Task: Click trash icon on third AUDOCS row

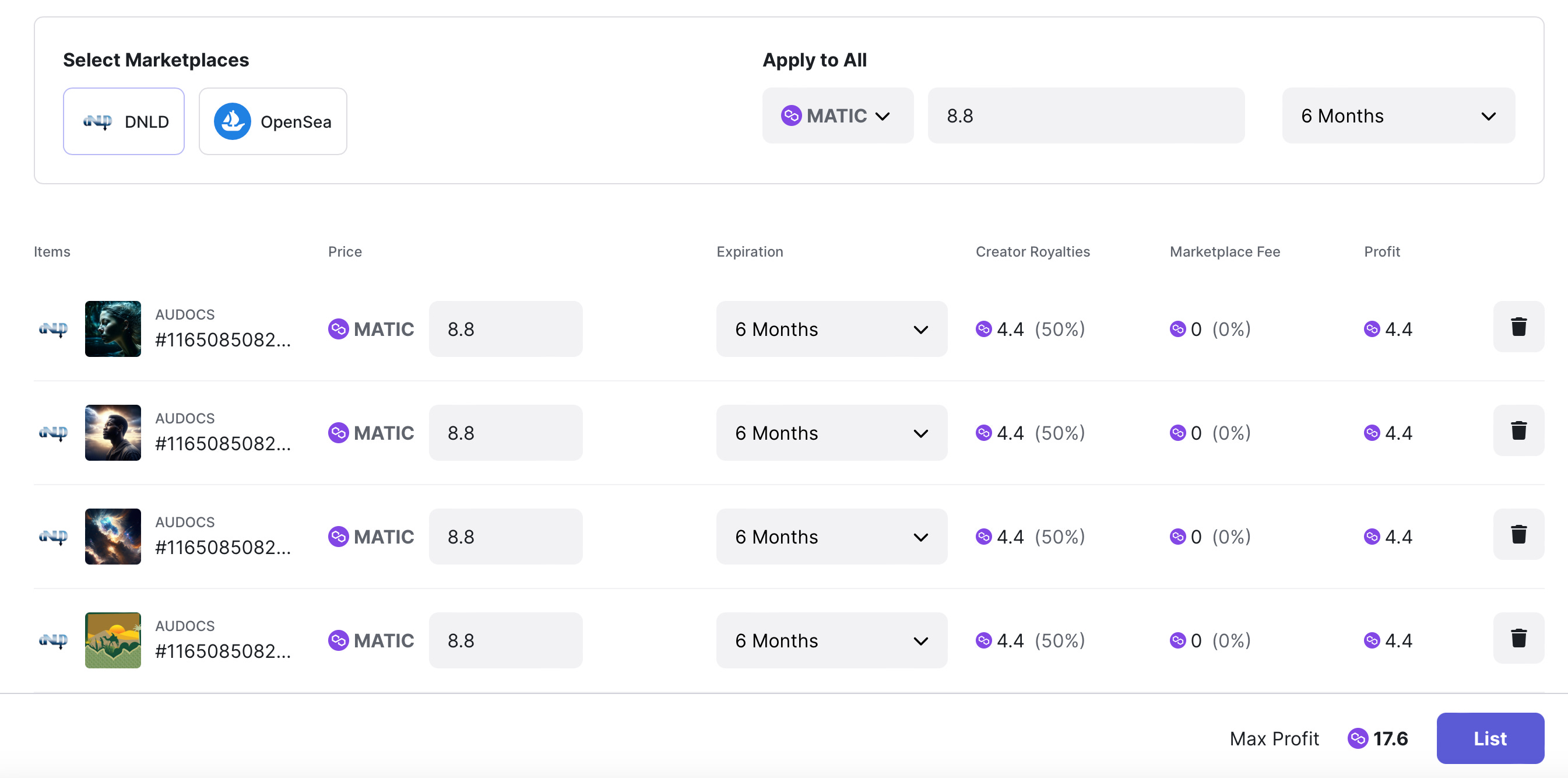Action: [1518, 535]
